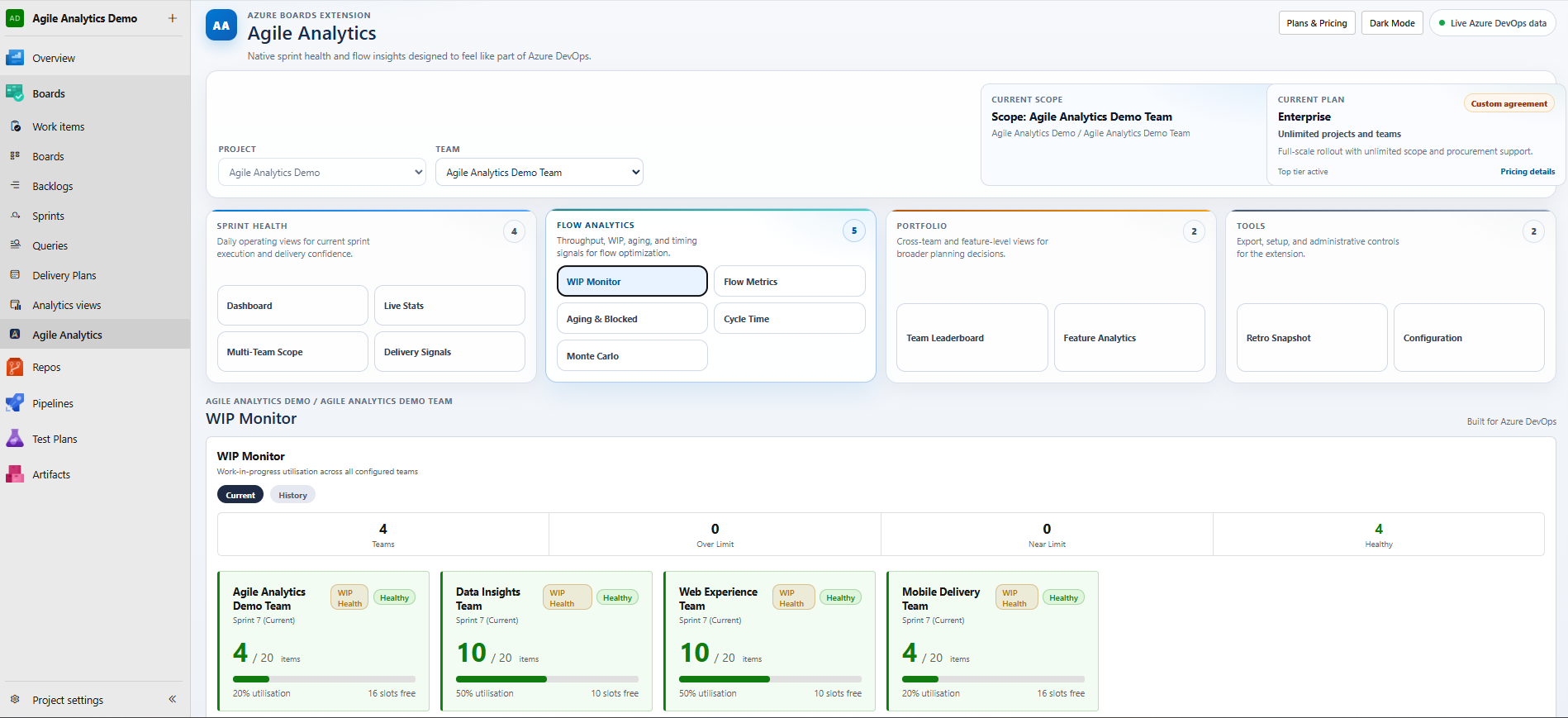Image resolution: width=1568 pixels, height=718 pixels.
Task: Click the AA Agile Analytics logo
Action: (x=221, y=26)
